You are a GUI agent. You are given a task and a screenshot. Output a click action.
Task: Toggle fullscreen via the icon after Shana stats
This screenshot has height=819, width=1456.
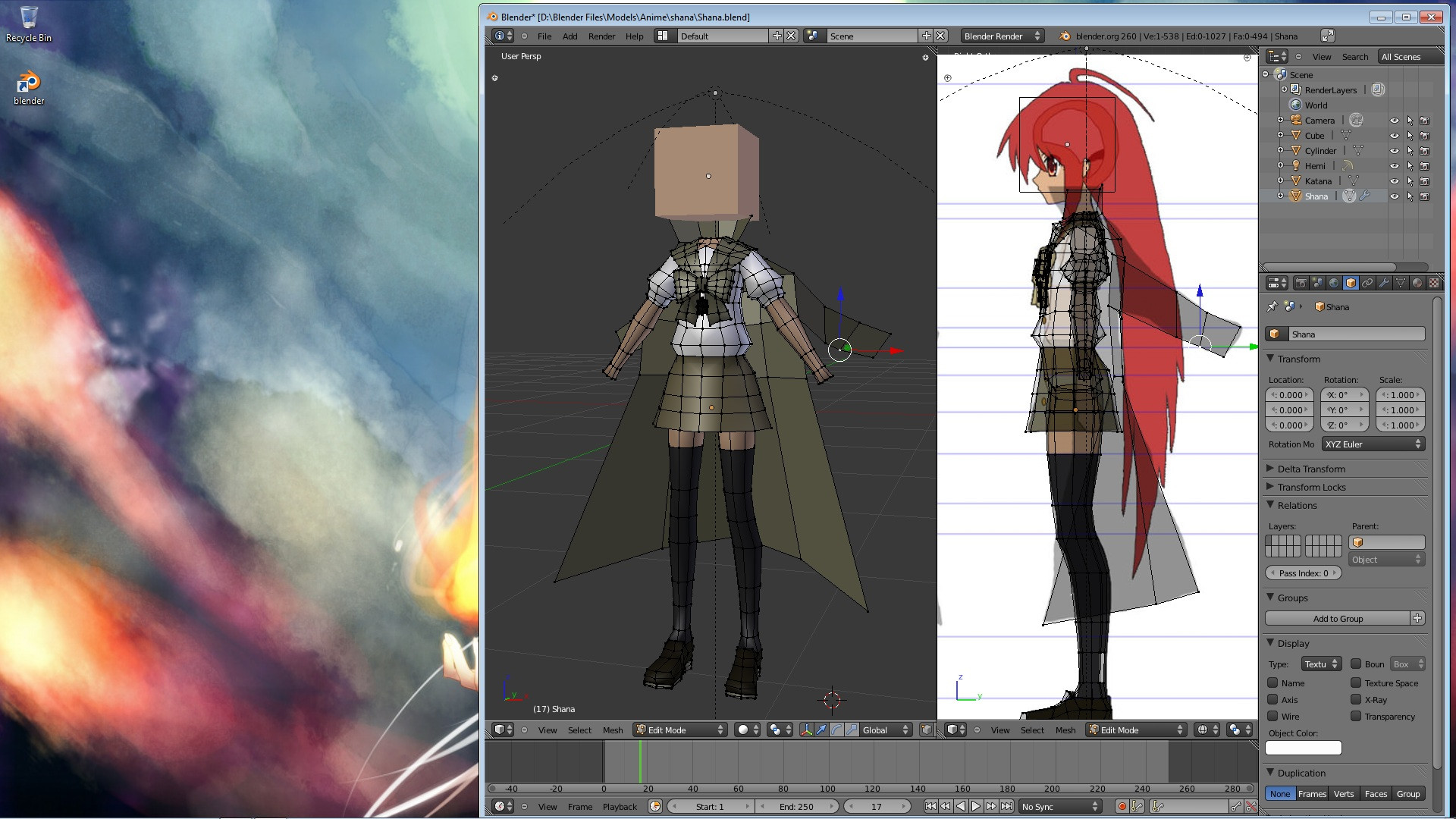pyautogui.click(x=1328, y=36)
